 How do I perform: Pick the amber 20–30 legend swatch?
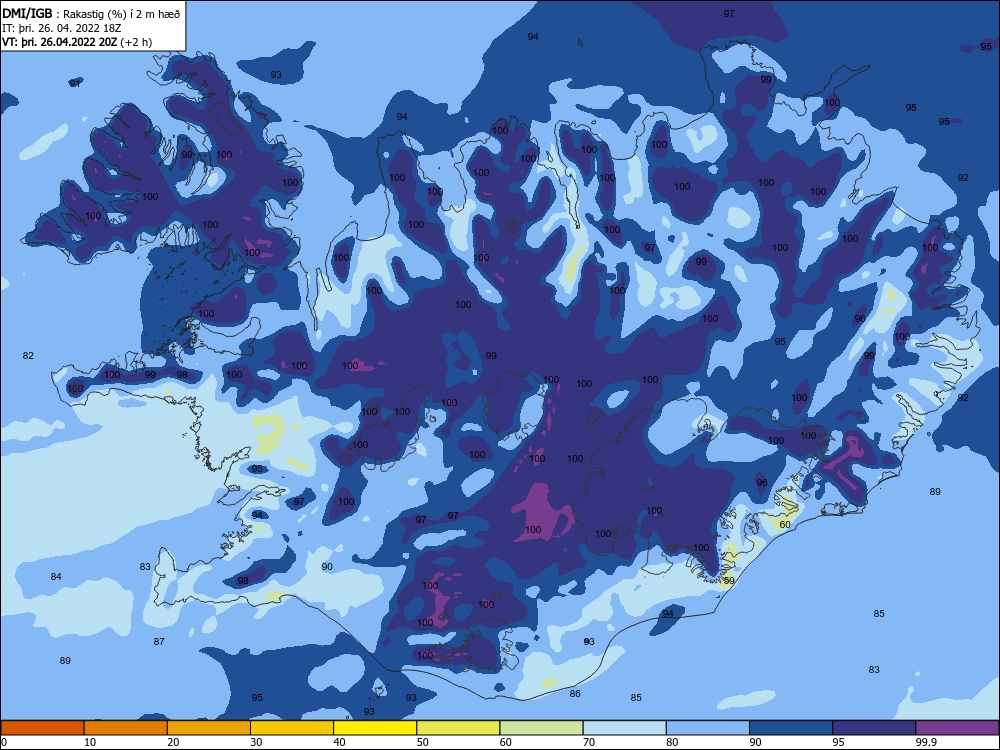[209, 728]
